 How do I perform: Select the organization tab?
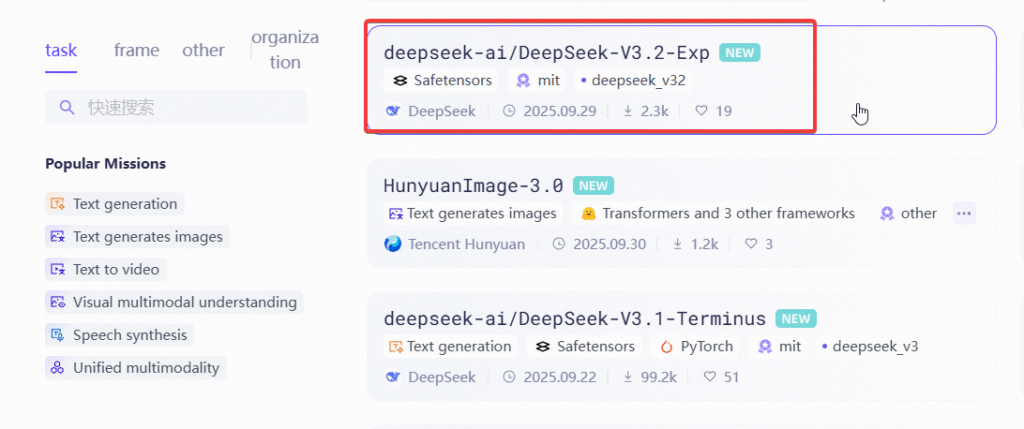(x=285, y=49)
